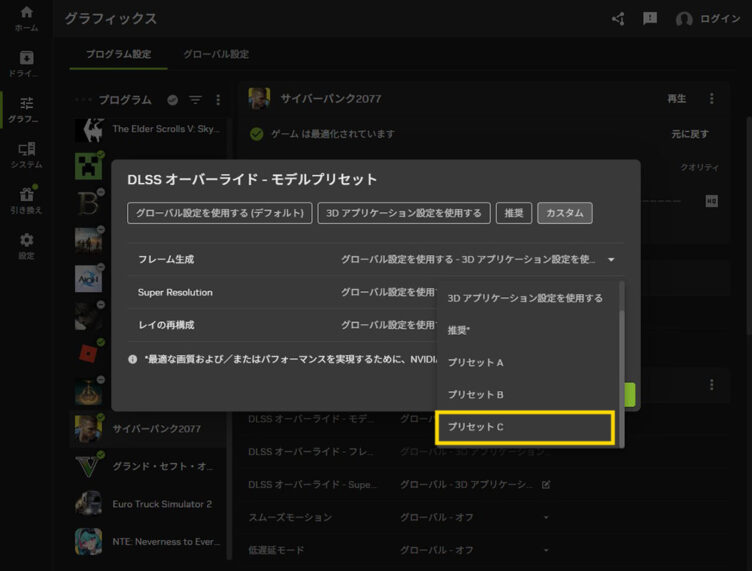Open the Super Resolution dropdown value
Viewport: 752px width, 571px height.
(388, 292)
